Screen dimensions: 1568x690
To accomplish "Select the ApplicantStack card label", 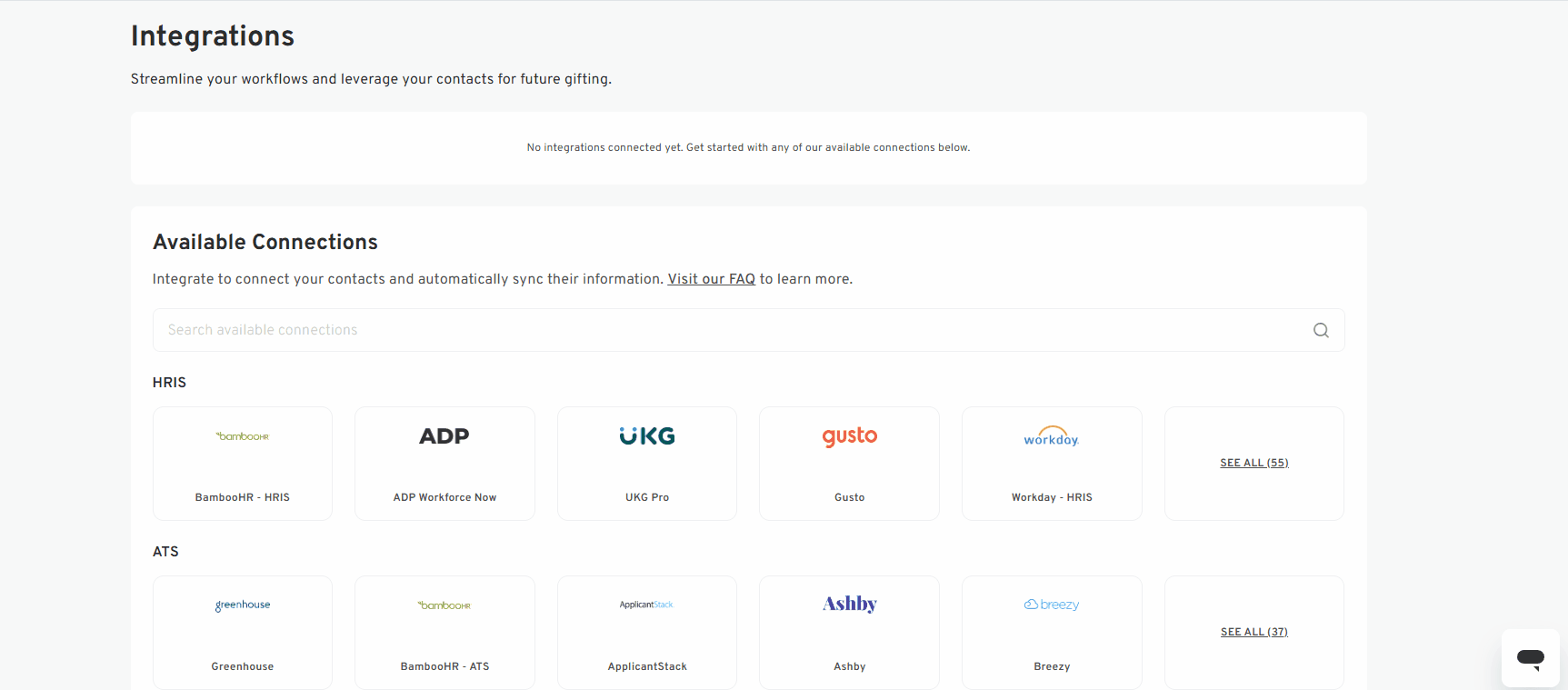I will tap(647, 666).
